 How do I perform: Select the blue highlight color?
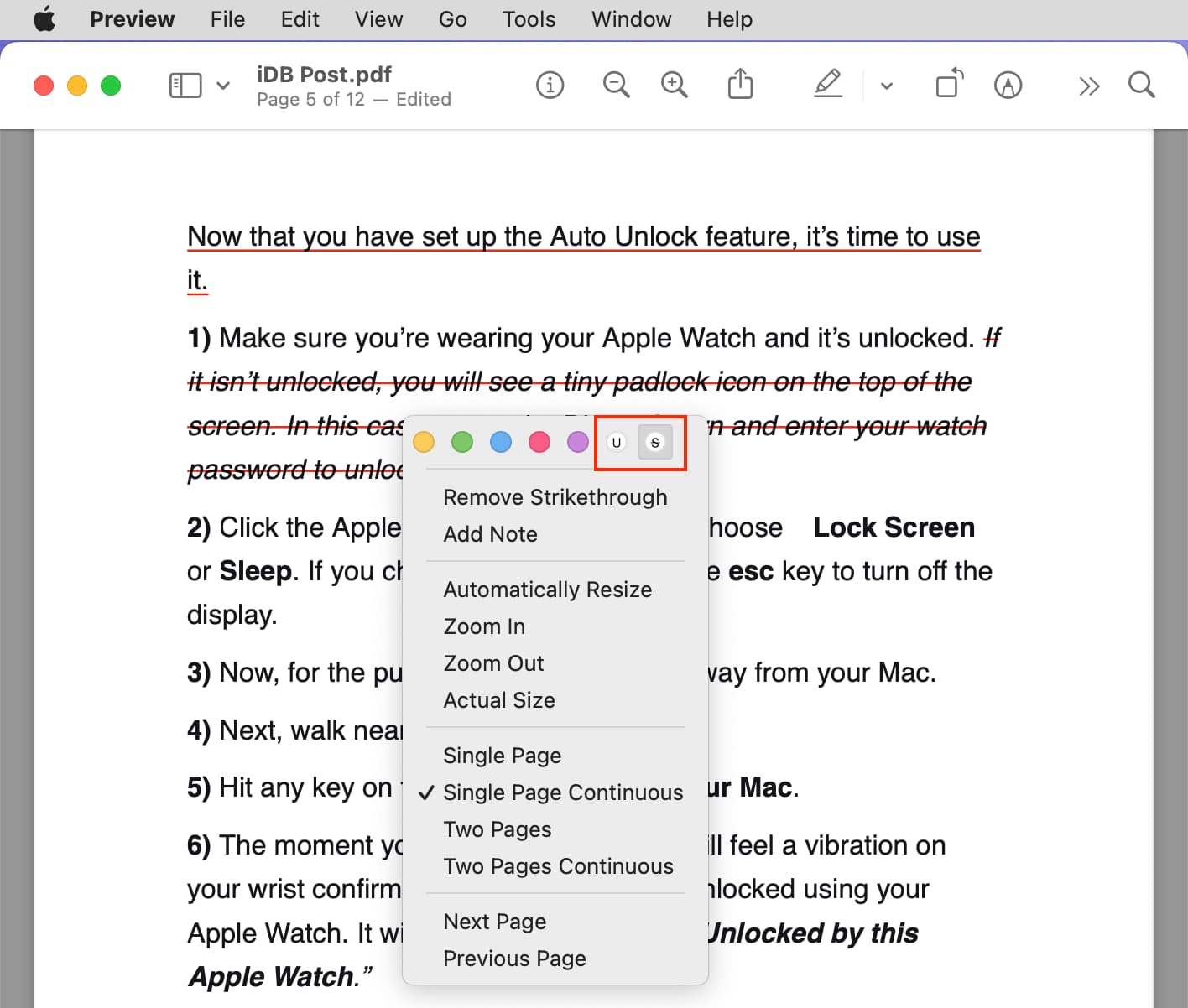(501, 442)
